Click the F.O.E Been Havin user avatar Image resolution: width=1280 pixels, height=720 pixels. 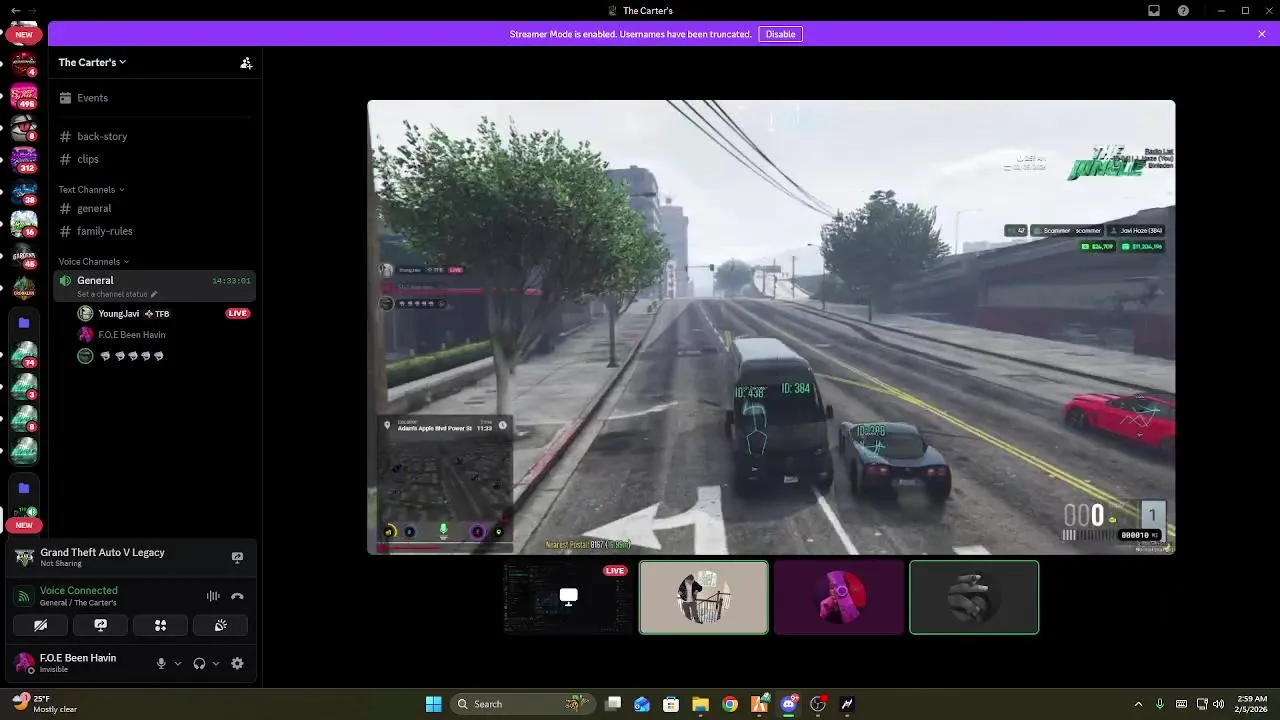coord(24,663)
